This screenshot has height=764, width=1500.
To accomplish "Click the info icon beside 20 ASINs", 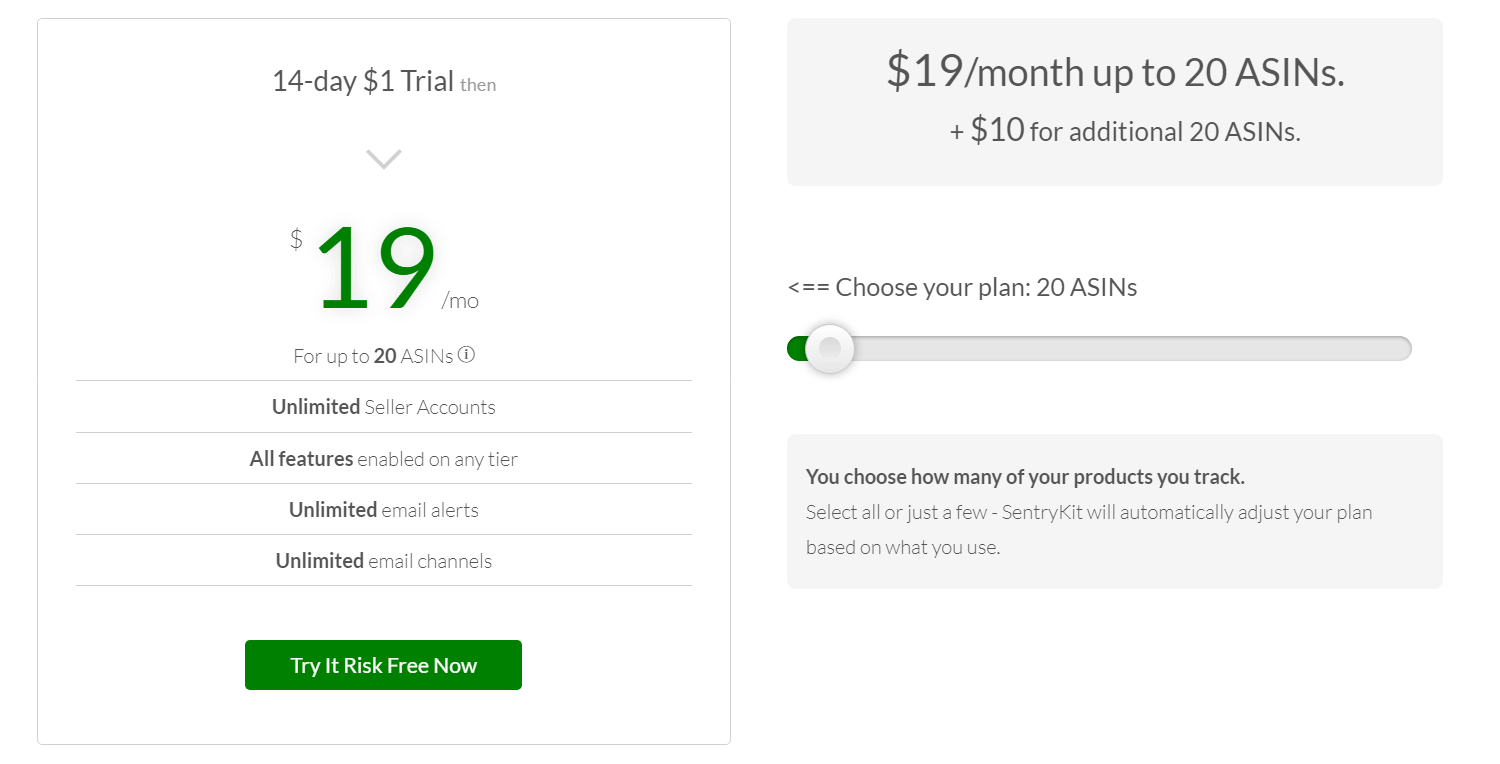I will tap(466, 355).
